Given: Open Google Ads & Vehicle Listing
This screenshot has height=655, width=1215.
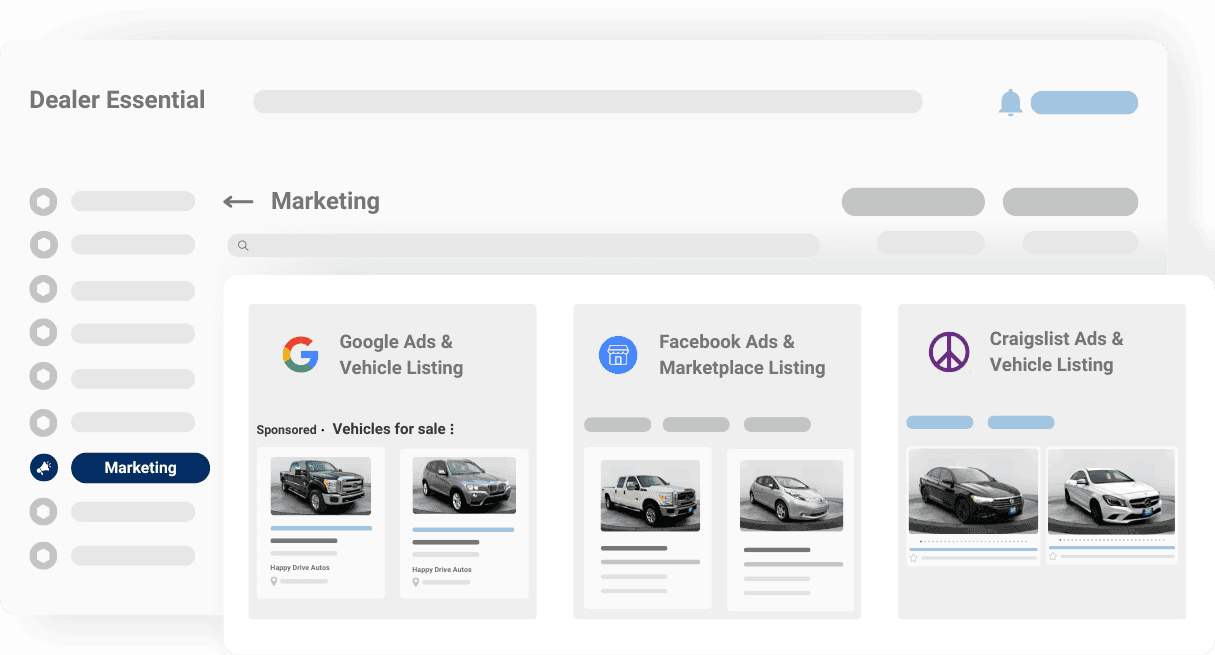Looking at the screenshot, I should pos(401,354).
